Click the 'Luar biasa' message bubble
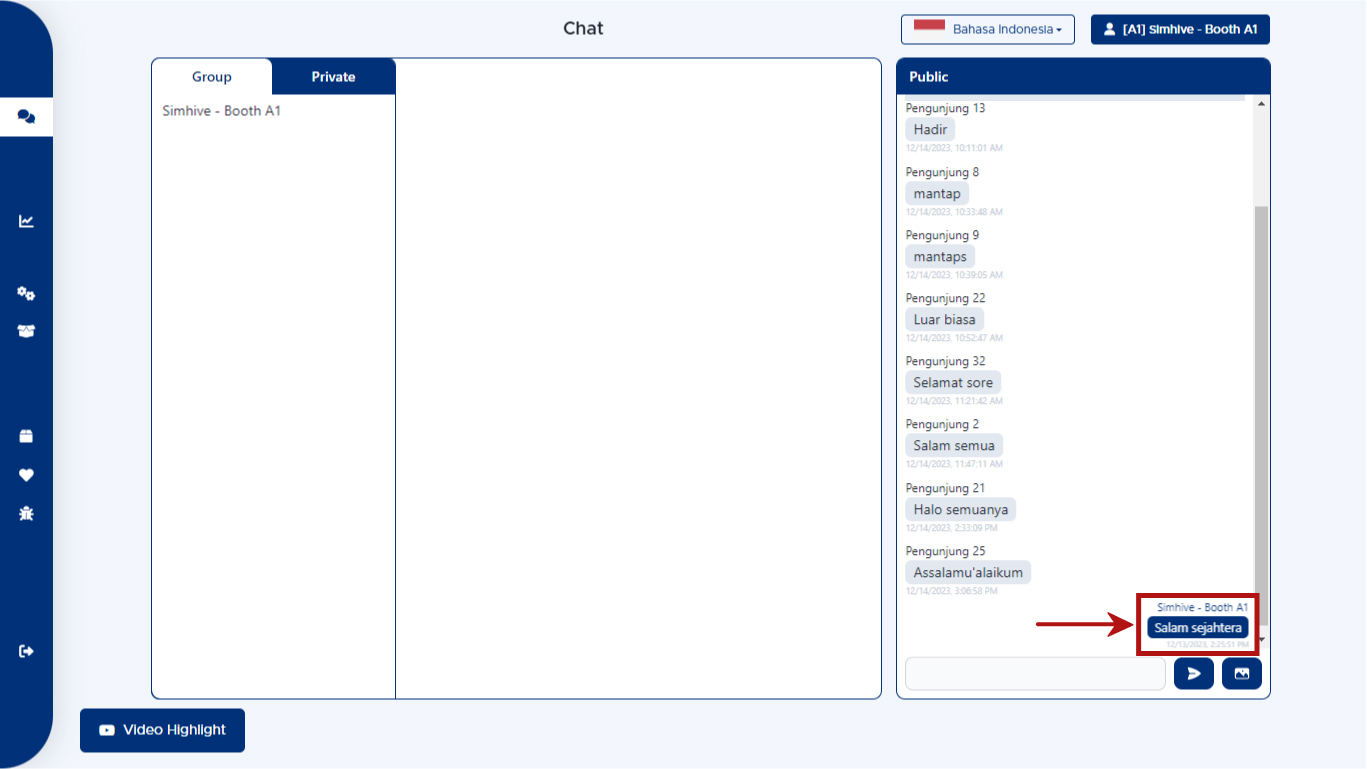This screenshot has height=769, width=1367. [945, 320]
